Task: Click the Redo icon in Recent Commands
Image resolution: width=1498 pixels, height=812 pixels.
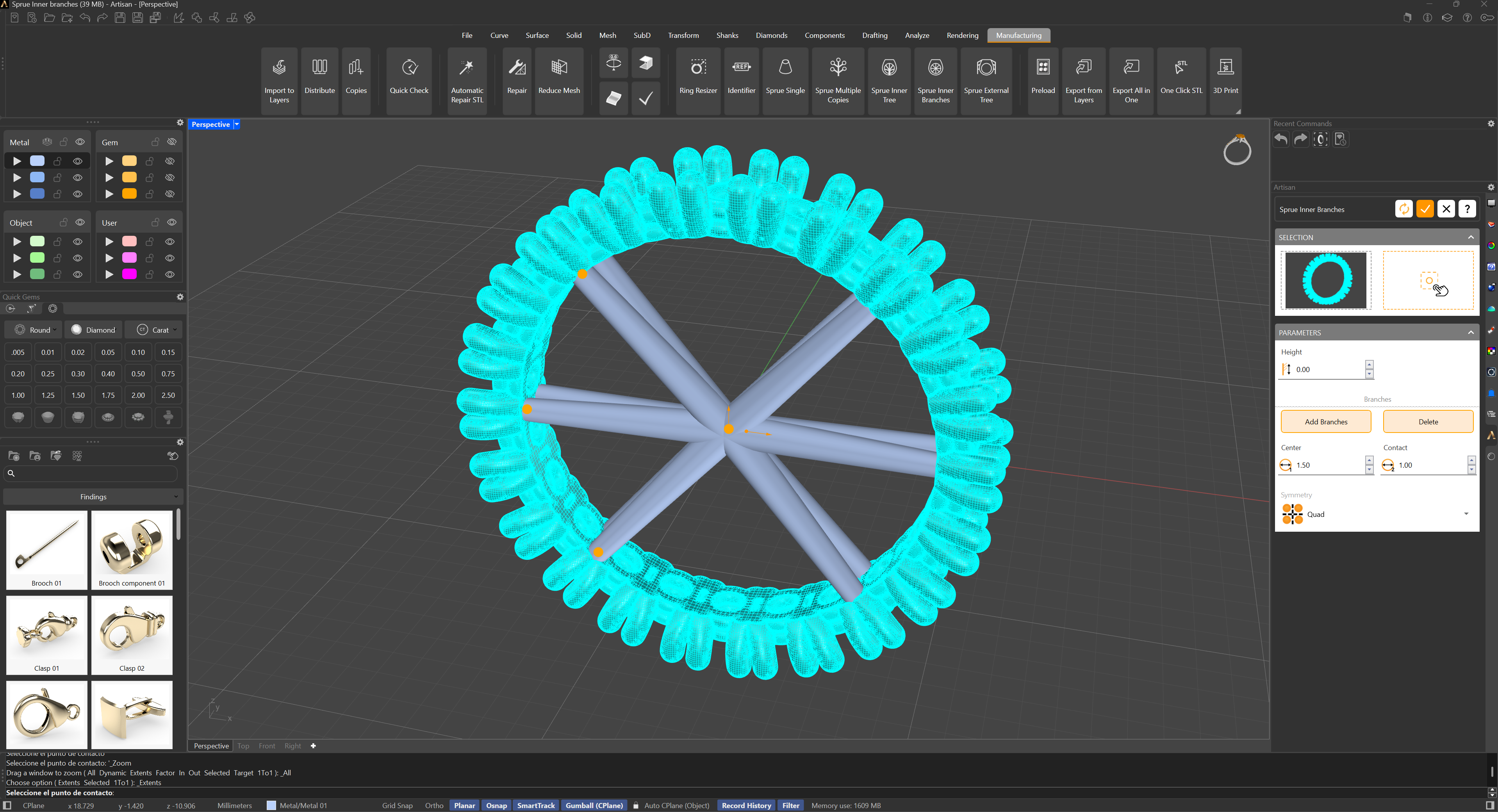Action: tap(1301, 139)
